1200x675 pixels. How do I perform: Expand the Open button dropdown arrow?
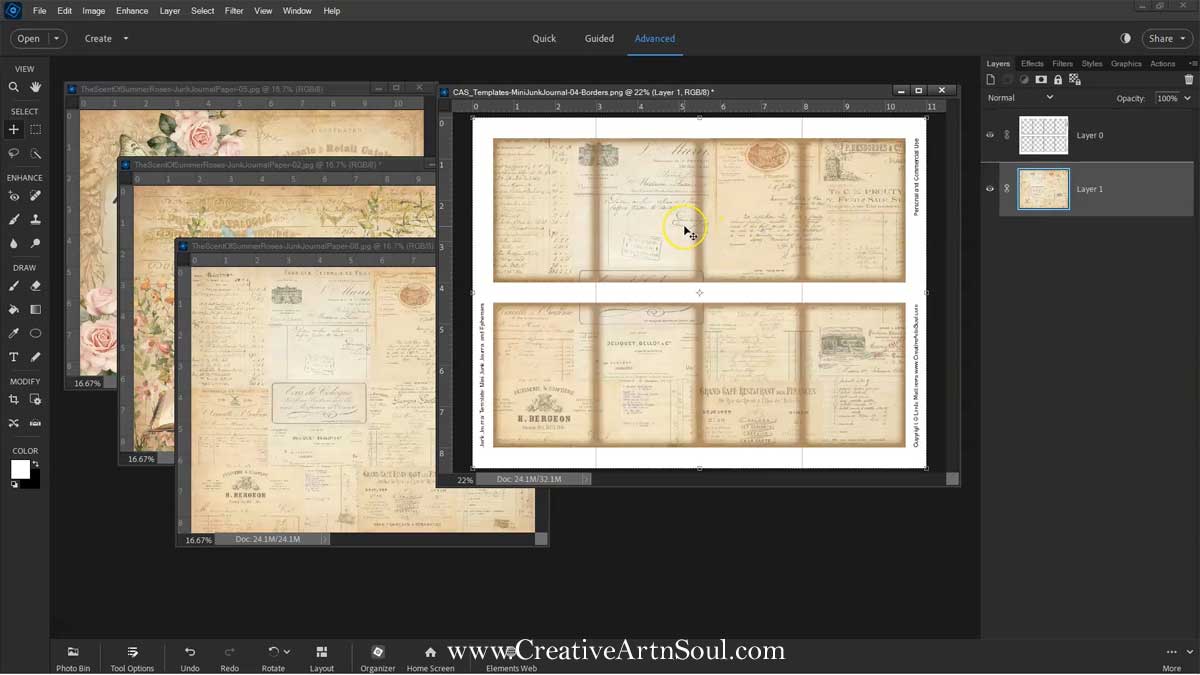(56, 39)
